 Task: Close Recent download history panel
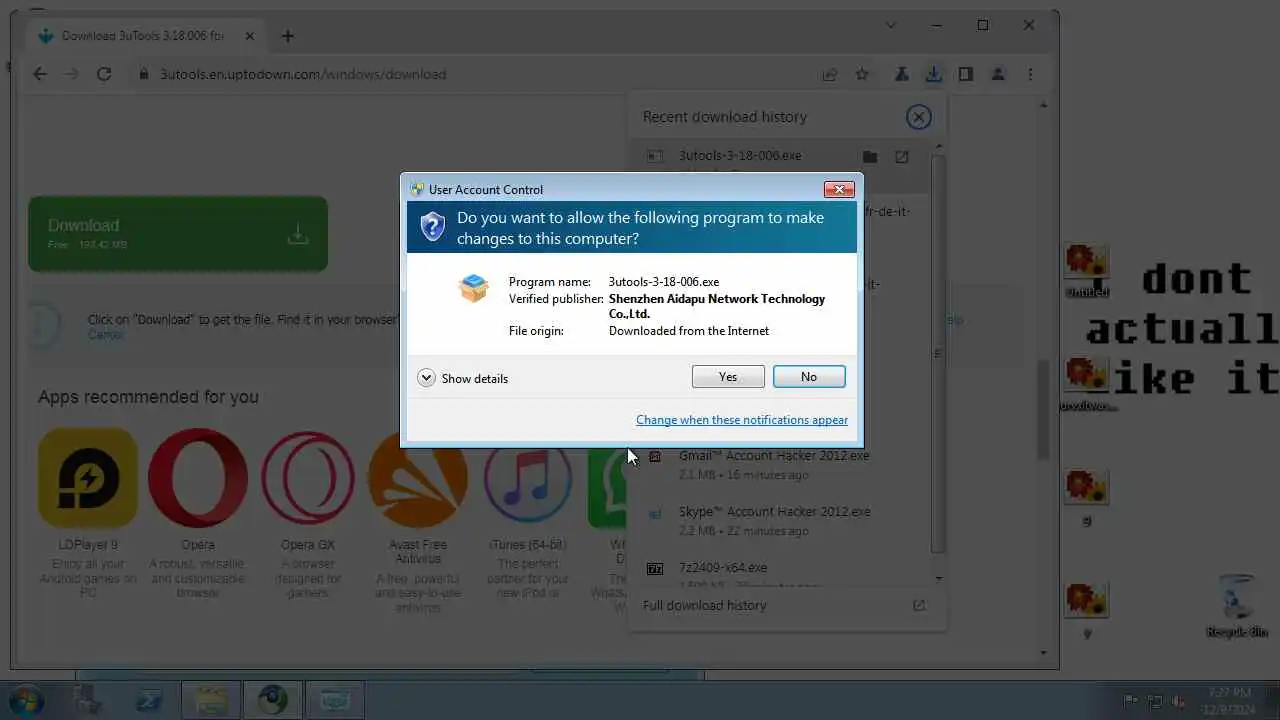click(918, 117)
